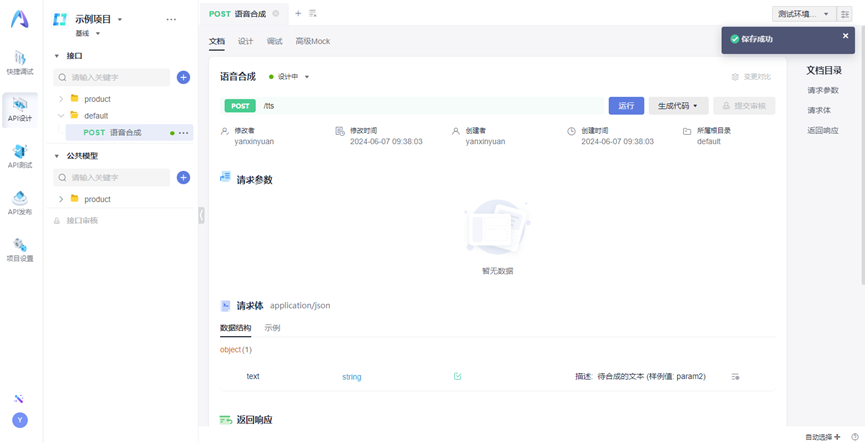
Task: Click the 运行 button
Action: tap(626, 106)
